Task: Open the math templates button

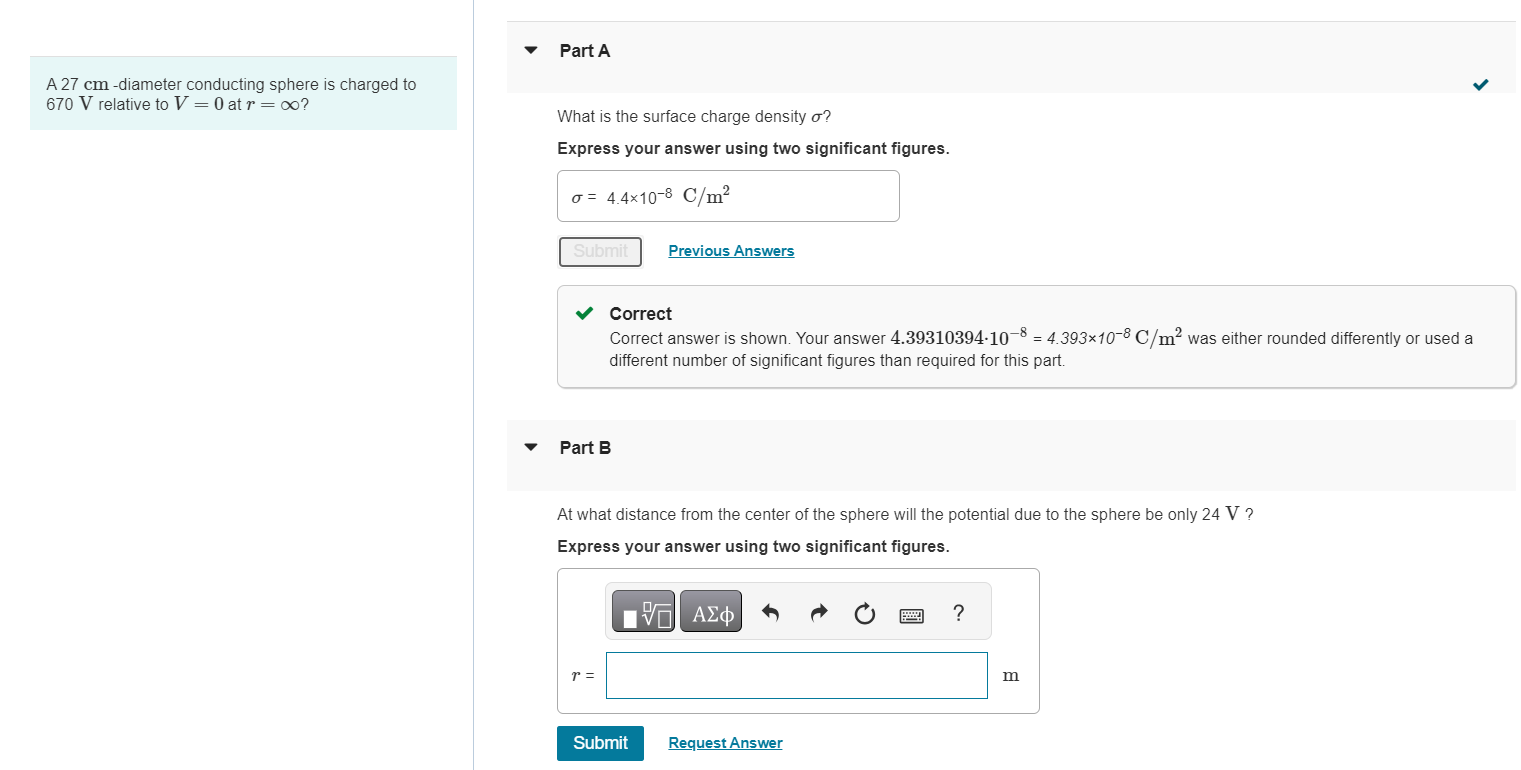Action: click(644, 612)
